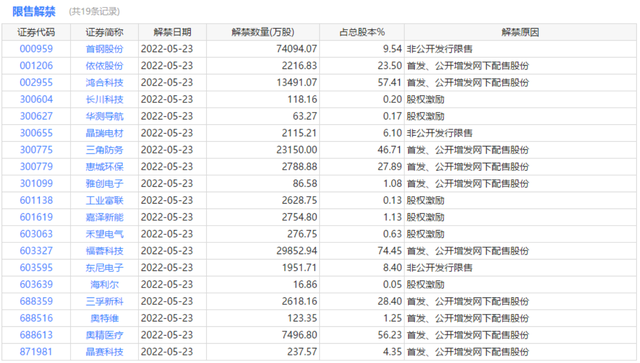Select the 74094.07 unlock quantity cell
This screenshot has height=363, width=640.
point(263,49)
